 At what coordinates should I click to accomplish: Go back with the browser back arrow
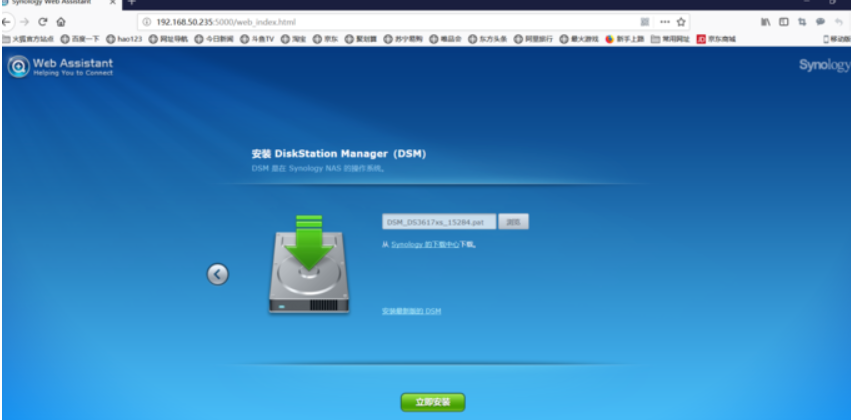coord(5,22)
